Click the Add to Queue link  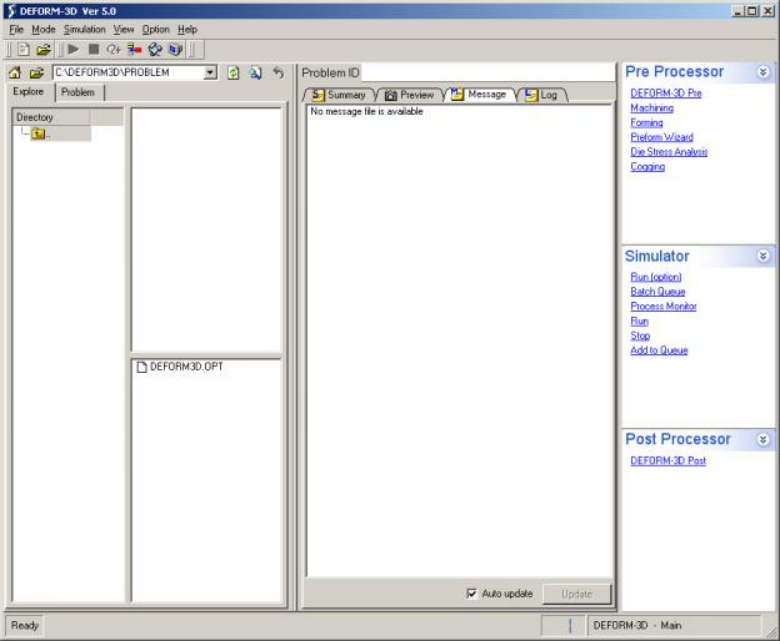point(659,350)
